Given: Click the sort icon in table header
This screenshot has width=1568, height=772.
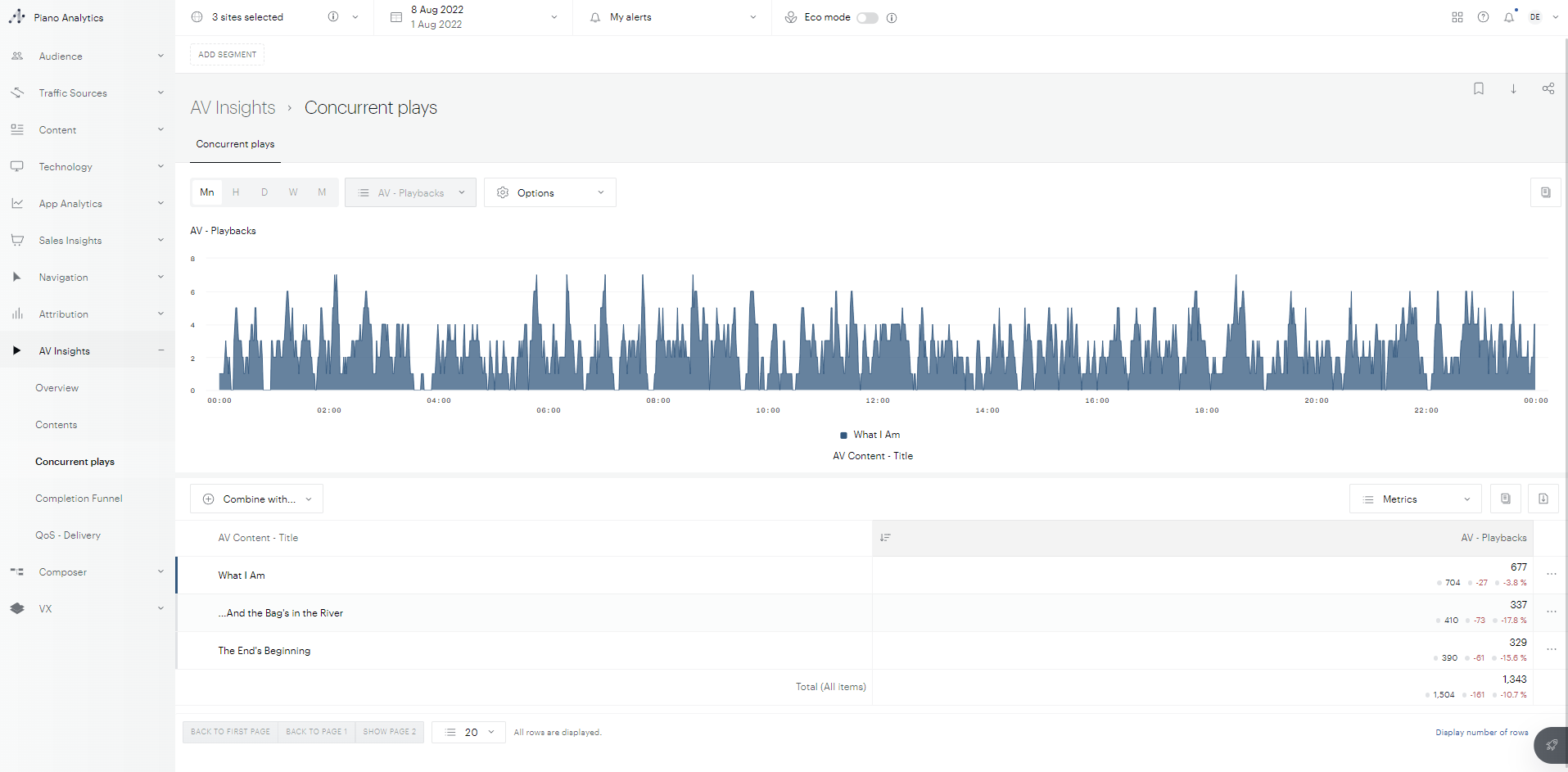Looking at the screenshot, I should 885,538.
